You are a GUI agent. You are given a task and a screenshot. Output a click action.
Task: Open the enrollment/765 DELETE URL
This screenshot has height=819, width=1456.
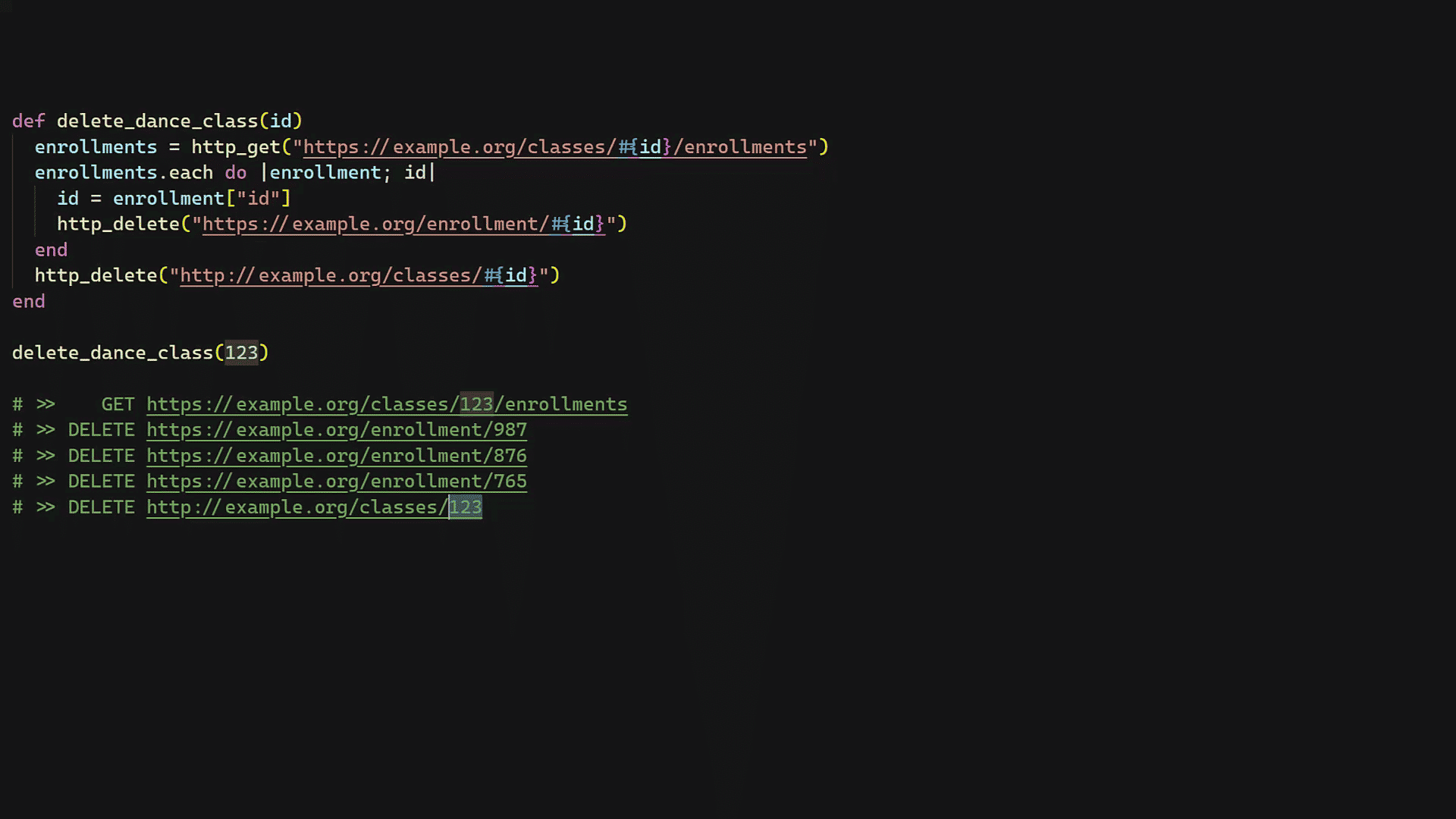pyautogui.click(x=336, y=482)
